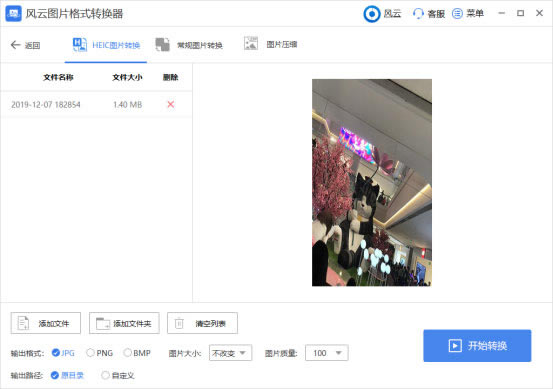The height and width of the screenshot is (389, 553).
Task: Minimize the converter window
Action: (502, 13)
